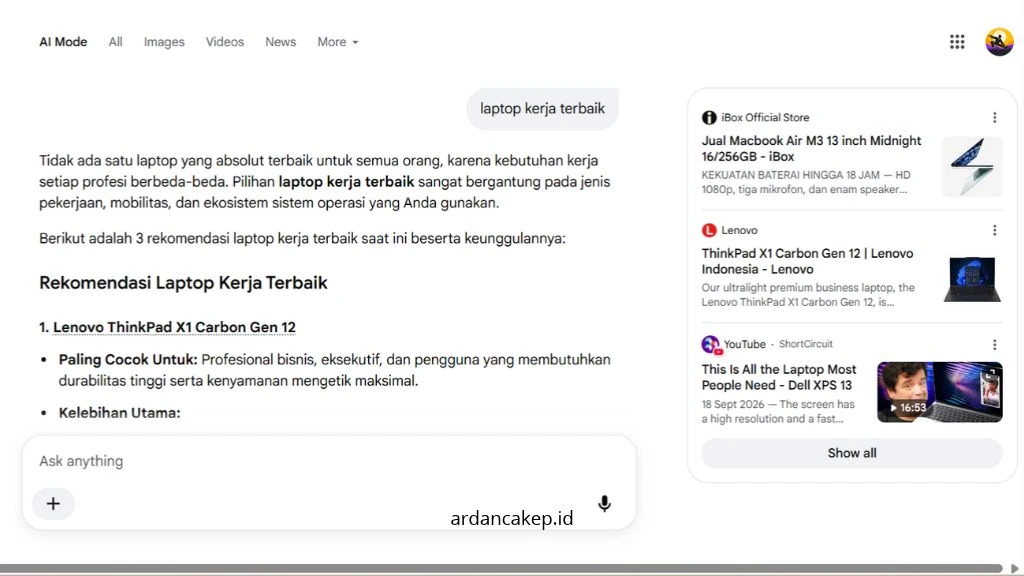The height and width of the screenshot is (576, 1024).
Task: Click the laptop kerja terbaik query bubble
Action: pos(542,108)
